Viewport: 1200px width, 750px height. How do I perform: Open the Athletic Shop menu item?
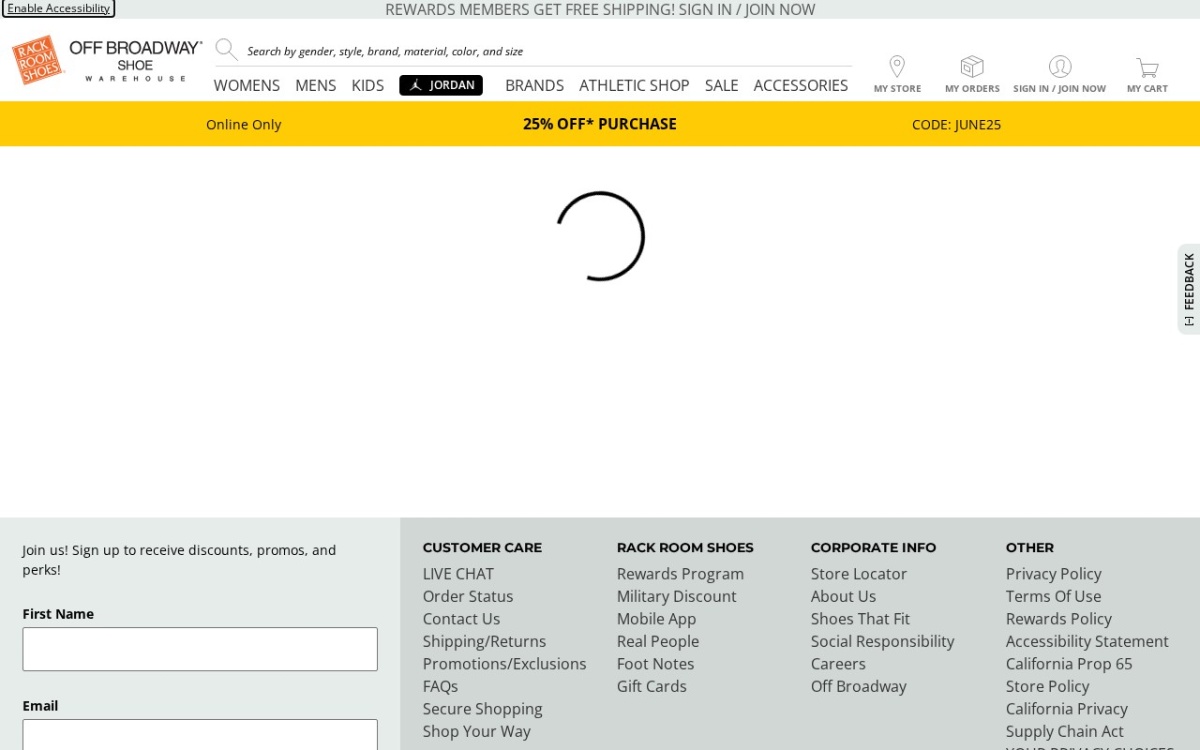634,86
